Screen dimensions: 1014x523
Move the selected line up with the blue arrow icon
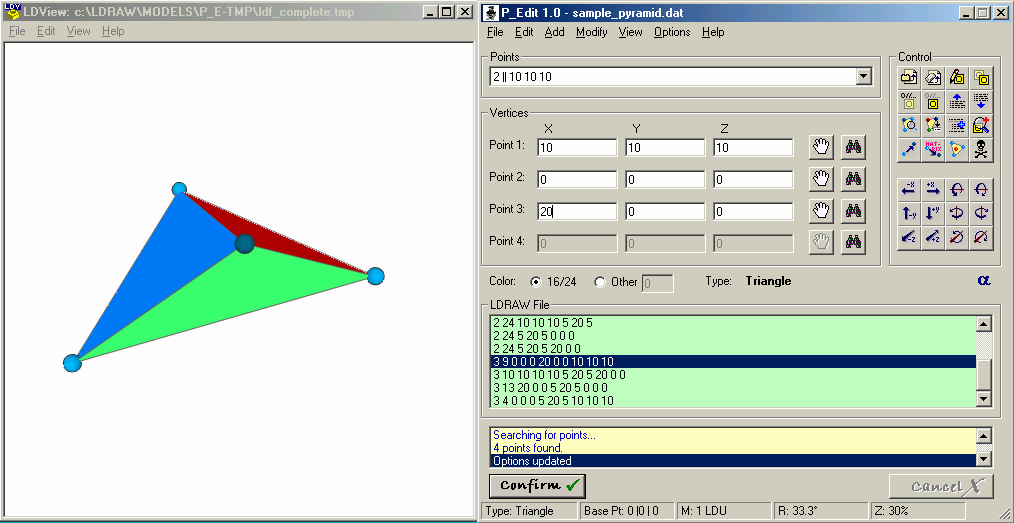click(x=957, y=101)
